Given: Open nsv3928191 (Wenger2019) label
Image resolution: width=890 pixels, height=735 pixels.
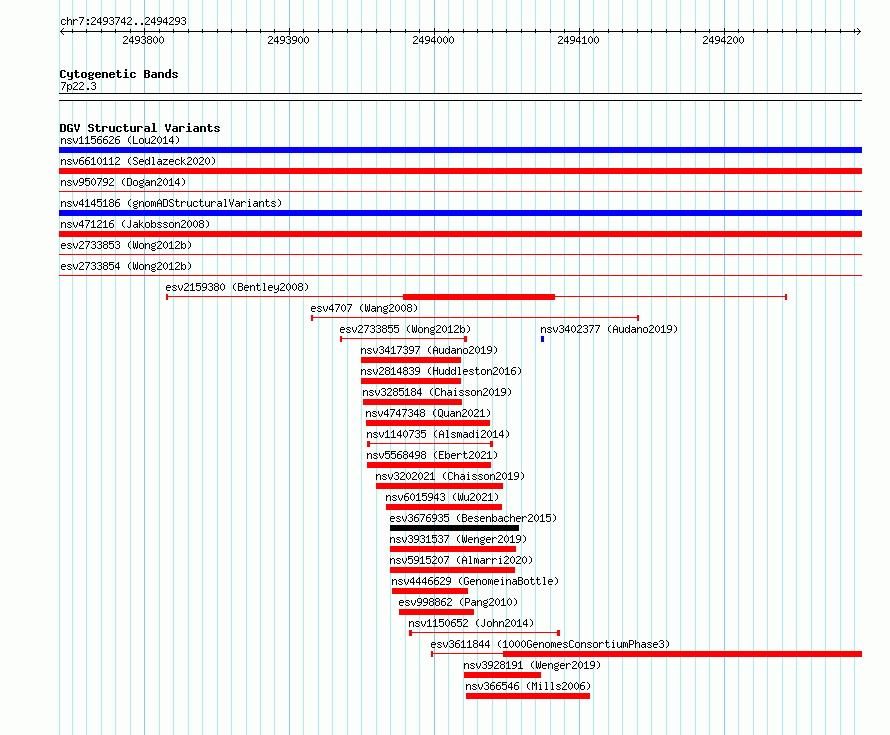Looking at the screenshot, I should tap(532, 665).
